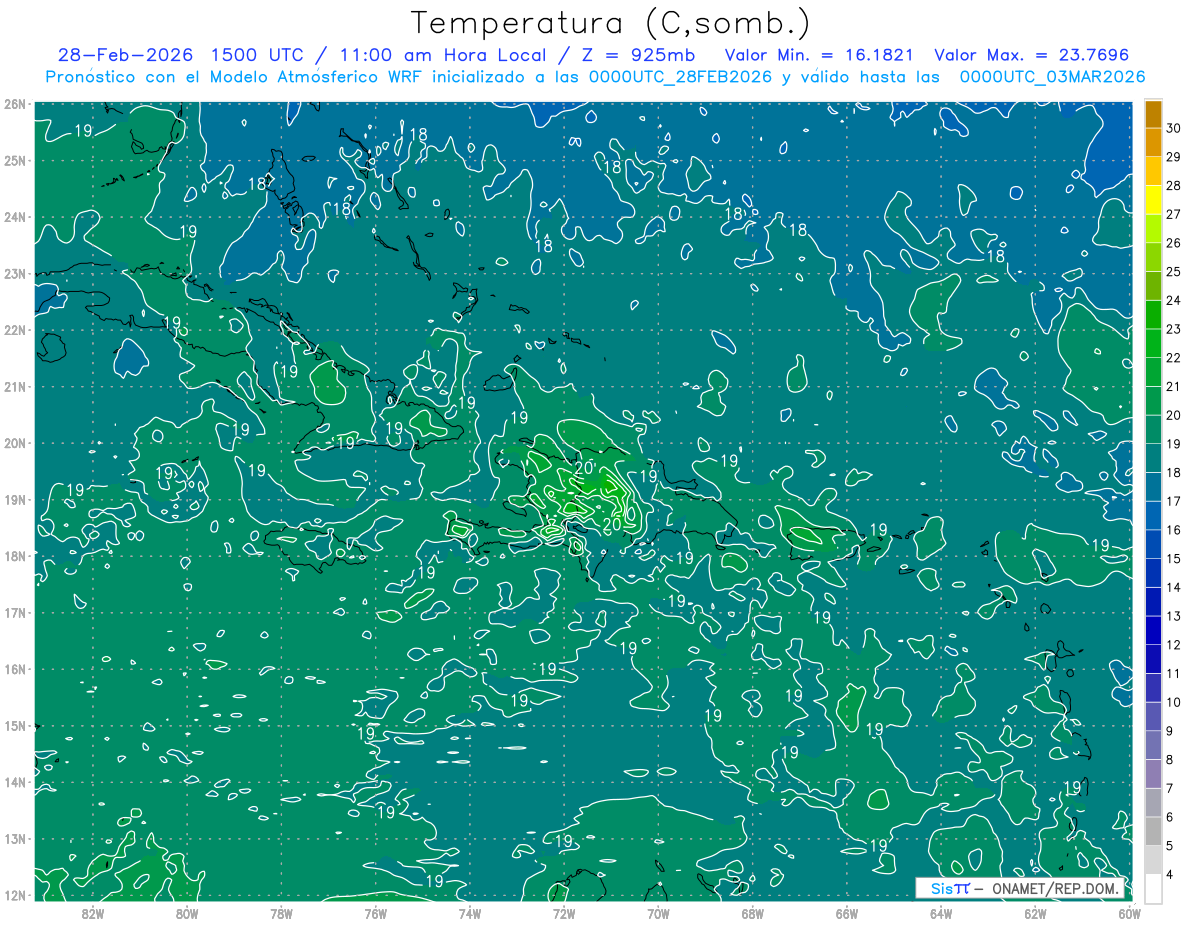Click the 18N latitude axis label

coord(15,556)
